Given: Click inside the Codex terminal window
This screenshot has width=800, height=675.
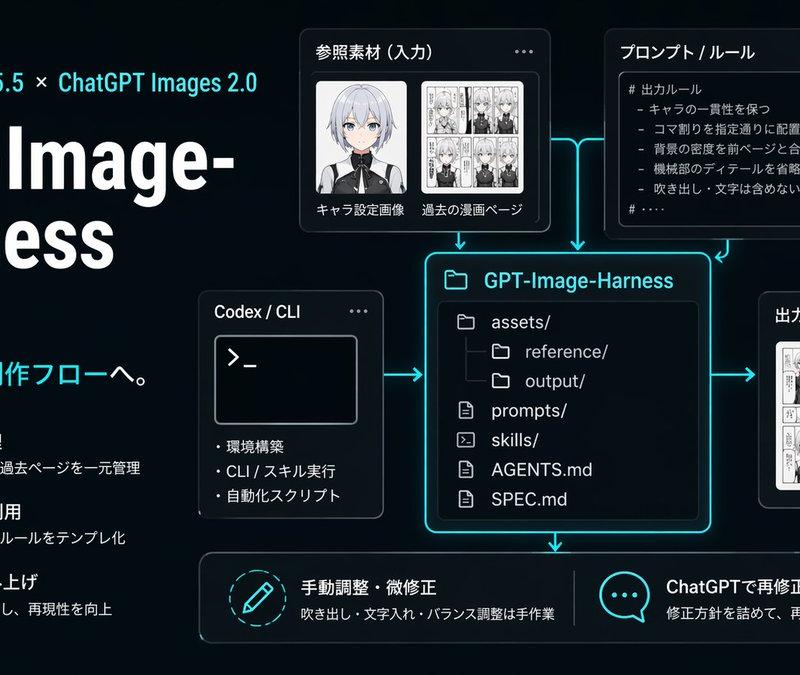Looking at the screenshot, I should (x=286, y=380).
